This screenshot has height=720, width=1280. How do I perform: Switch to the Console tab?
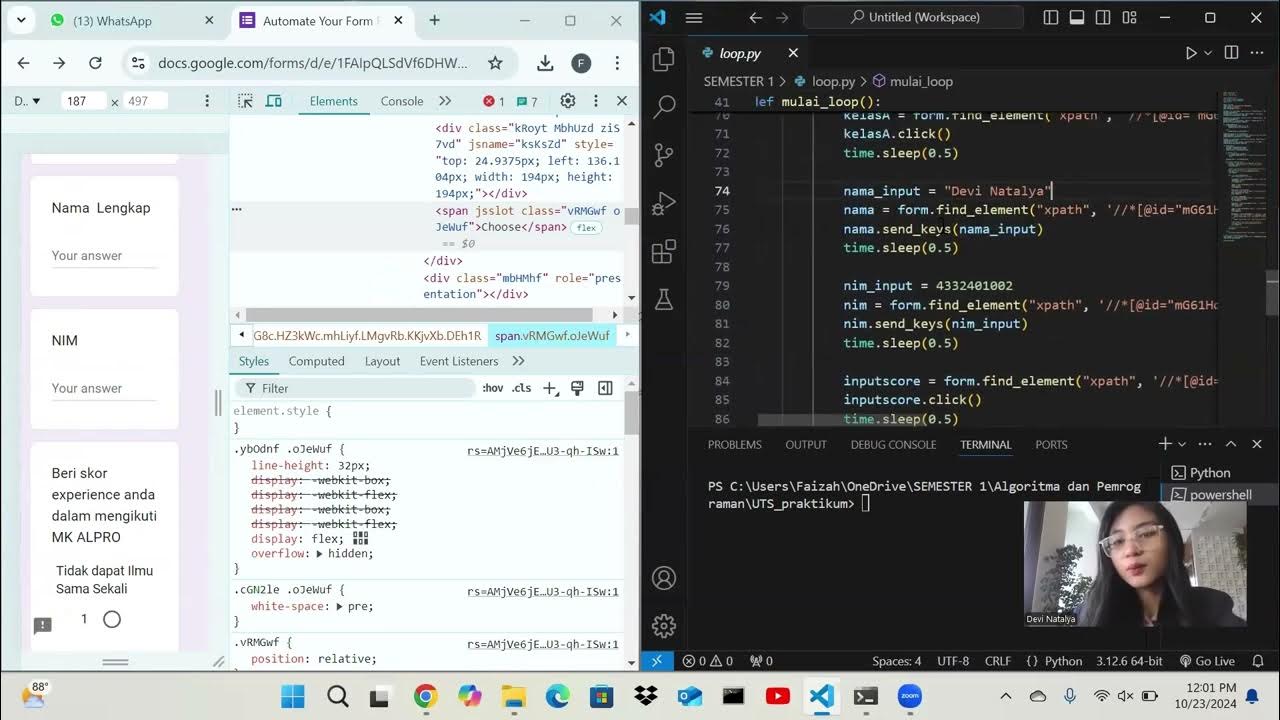coord(402,101)
